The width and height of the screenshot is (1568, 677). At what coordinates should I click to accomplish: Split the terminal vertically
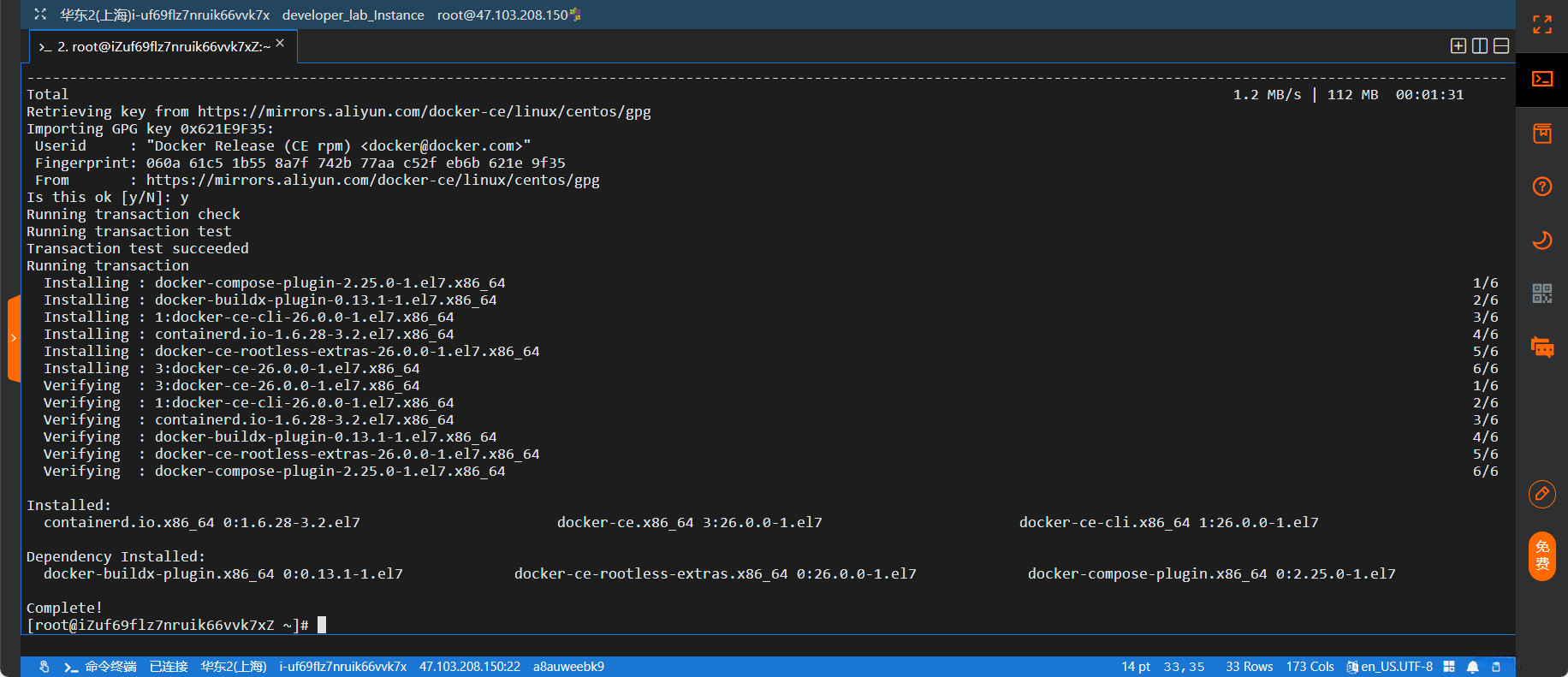click(x=1480, y=46)
